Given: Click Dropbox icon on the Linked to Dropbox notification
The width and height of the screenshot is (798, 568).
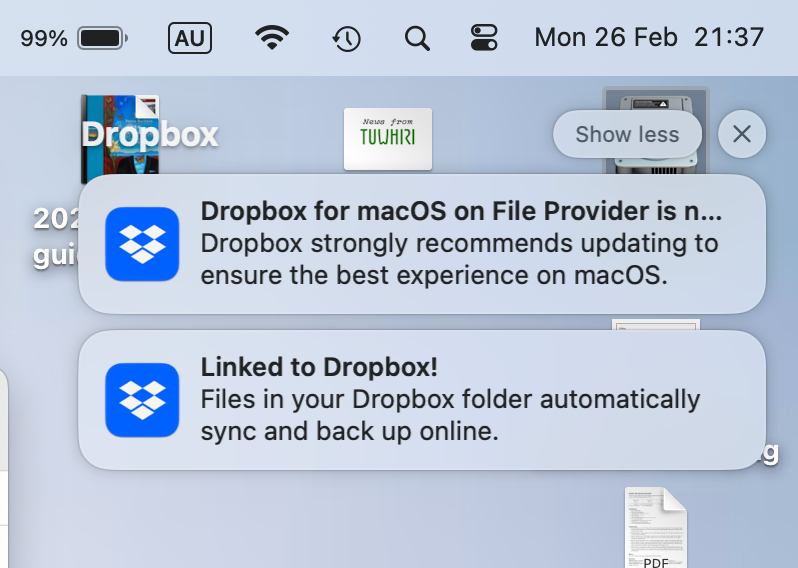Looking at the screenshot, I should (142, 400).
